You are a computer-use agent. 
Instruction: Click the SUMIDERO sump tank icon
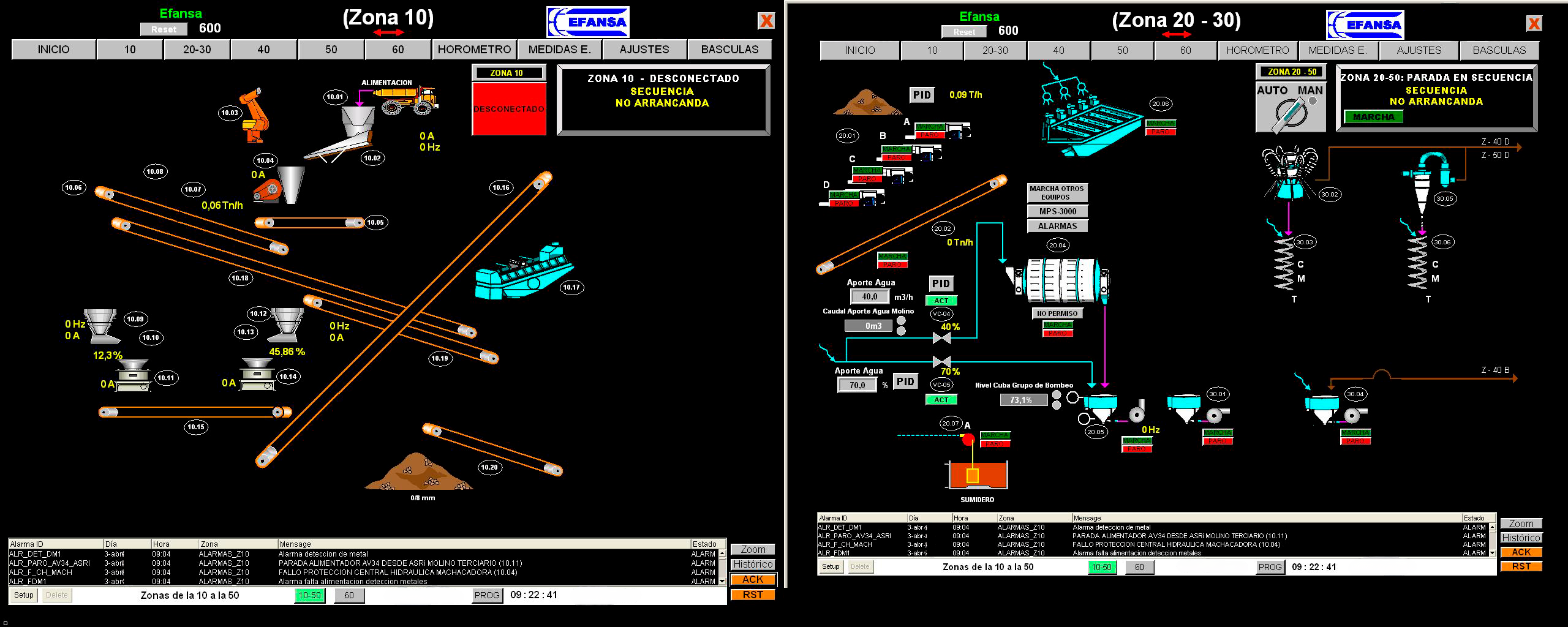click(978, 474)
